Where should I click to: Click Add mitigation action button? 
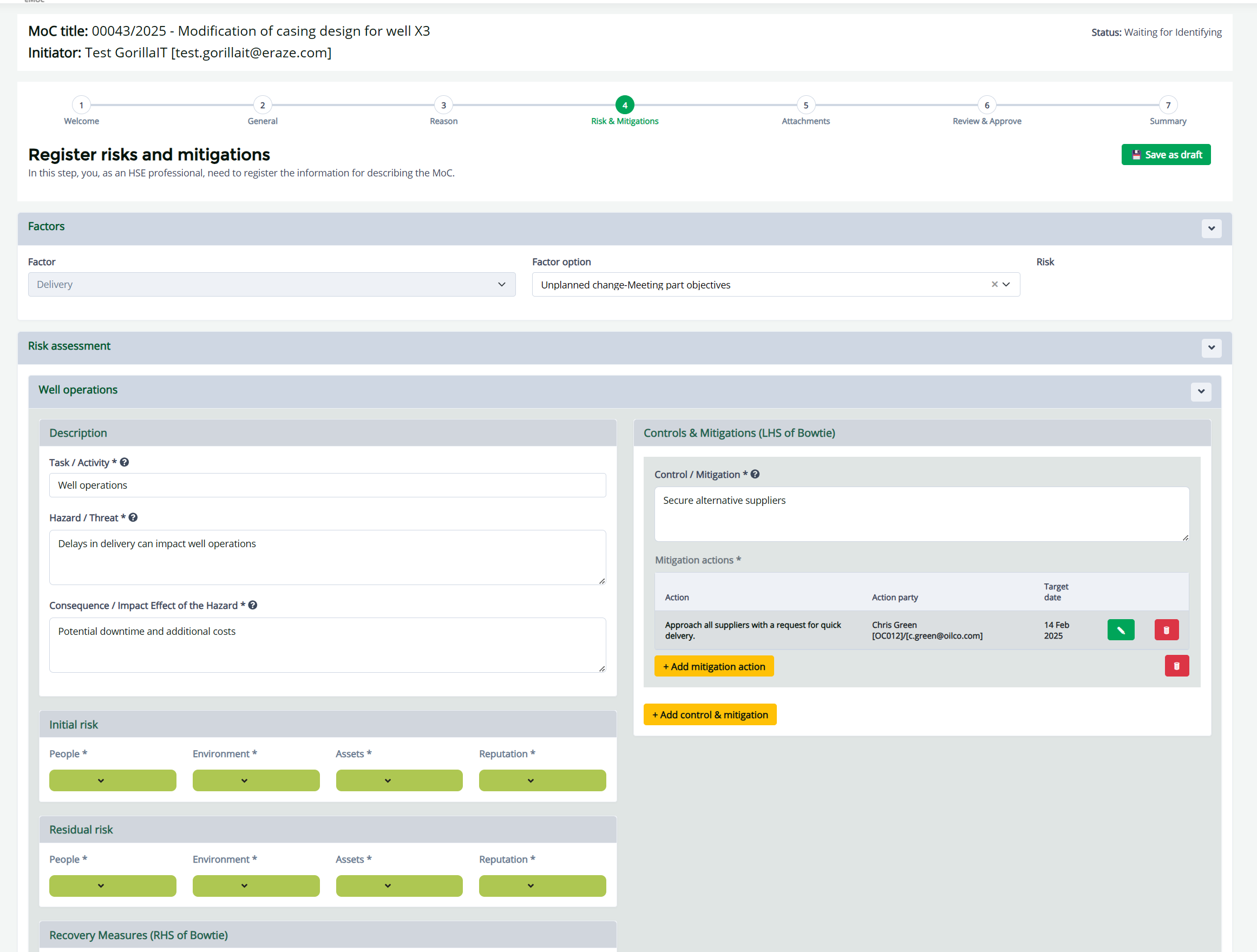[713, 666]
